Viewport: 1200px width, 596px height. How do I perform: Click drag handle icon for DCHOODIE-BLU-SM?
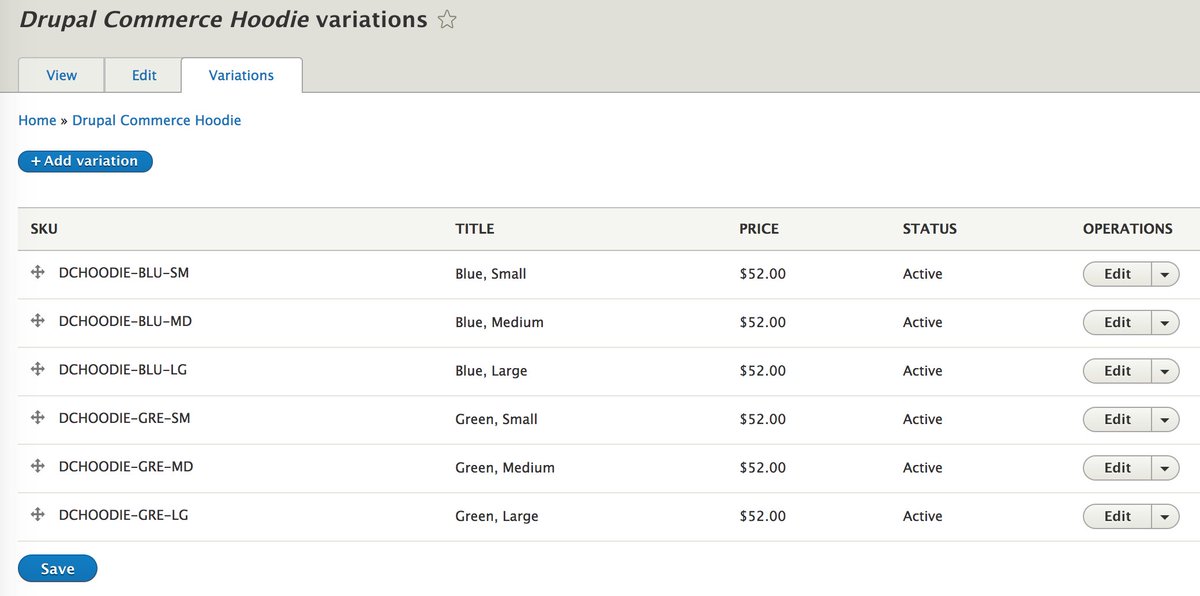pos(38,272)
